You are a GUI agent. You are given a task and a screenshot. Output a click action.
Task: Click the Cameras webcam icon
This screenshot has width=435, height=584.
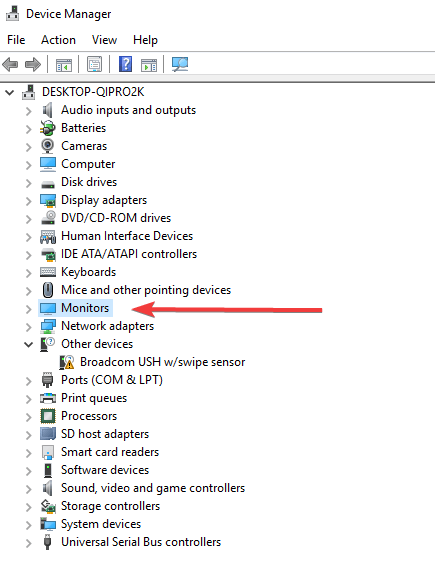[x=48, y=146]
